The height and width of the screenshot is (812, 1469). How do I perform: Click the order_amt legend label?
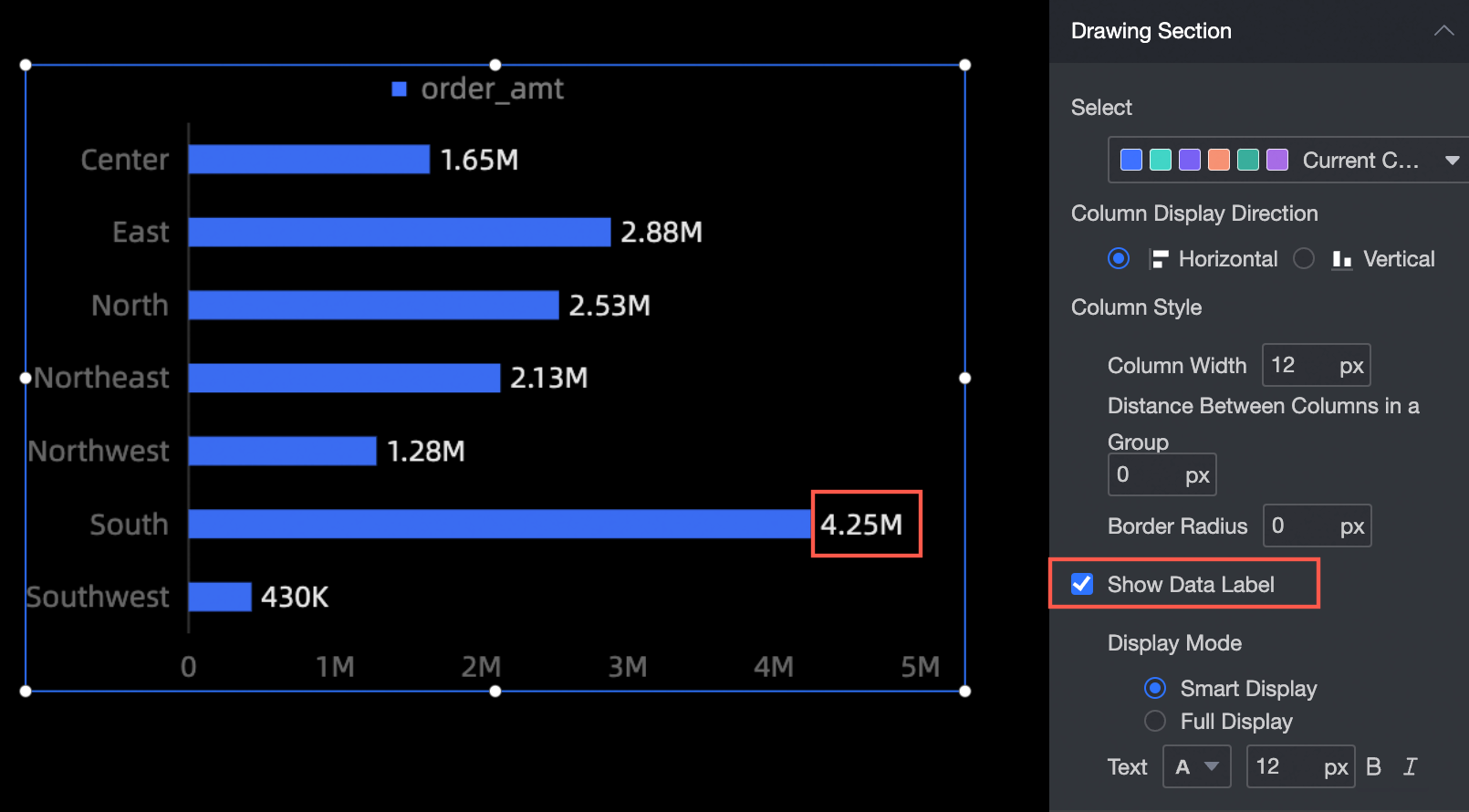pos(493,88)
